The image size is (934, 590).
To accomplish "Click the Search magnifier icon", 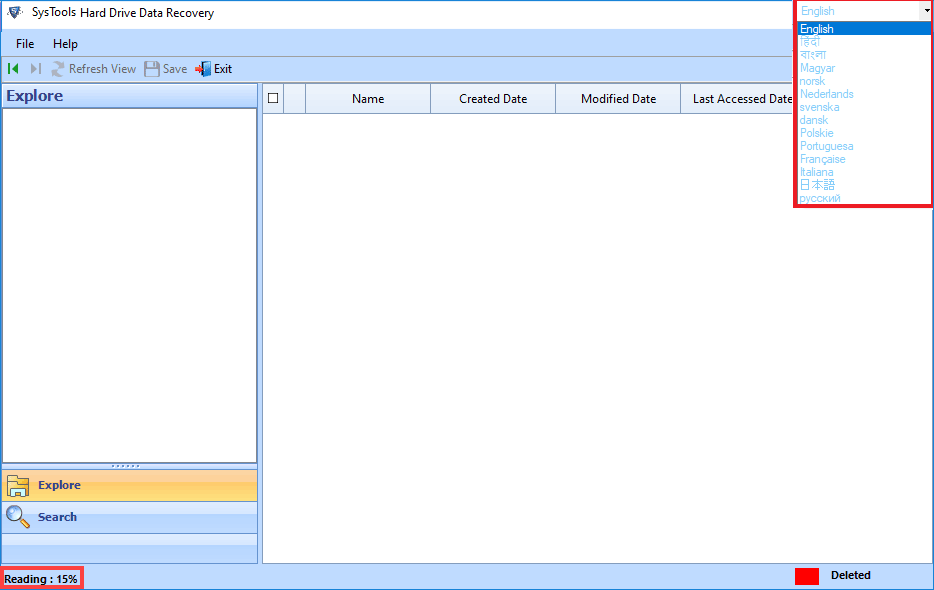I will 18,517.
